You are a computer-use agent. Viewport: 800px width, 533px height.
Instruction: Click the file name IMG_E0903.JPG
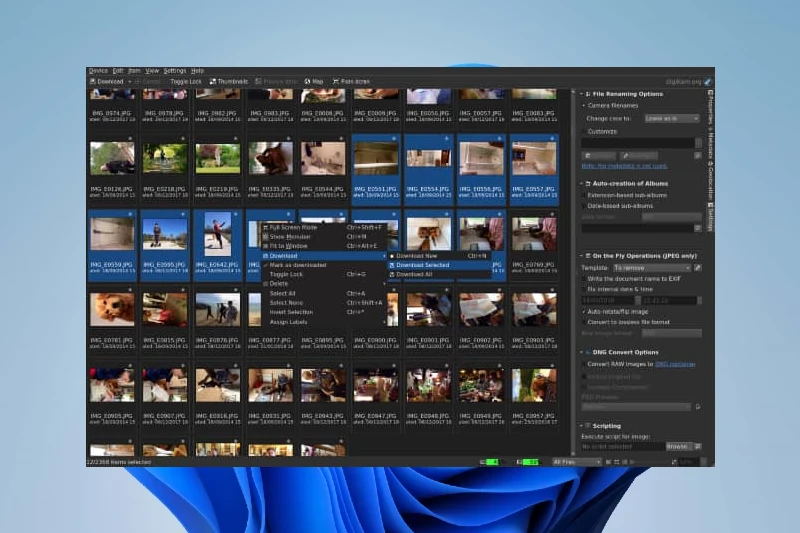pos(534,340)
